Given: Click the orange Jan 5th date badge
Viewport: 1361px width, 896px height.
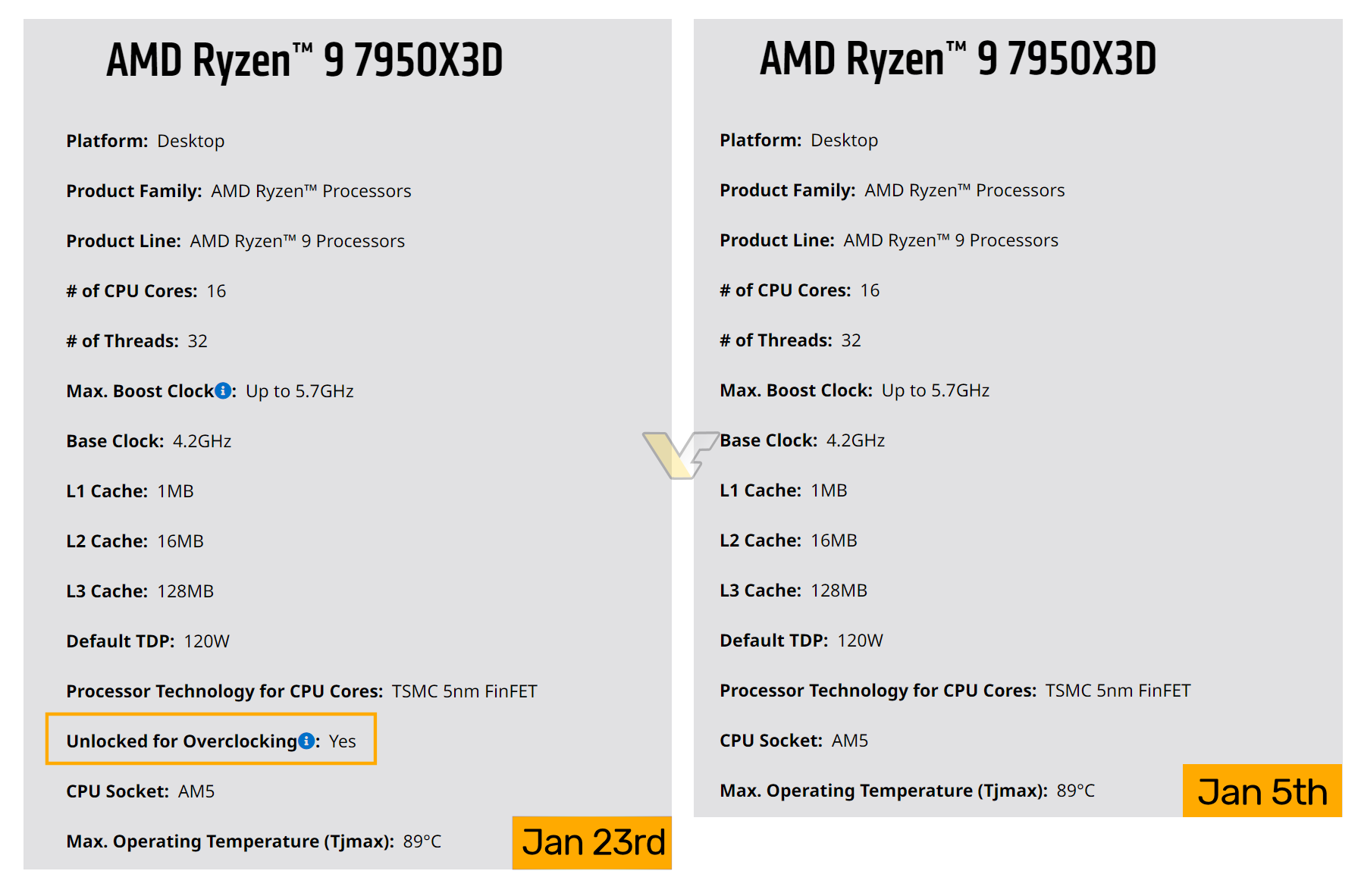Looking at the screenshot, I should pos(1262,791).
